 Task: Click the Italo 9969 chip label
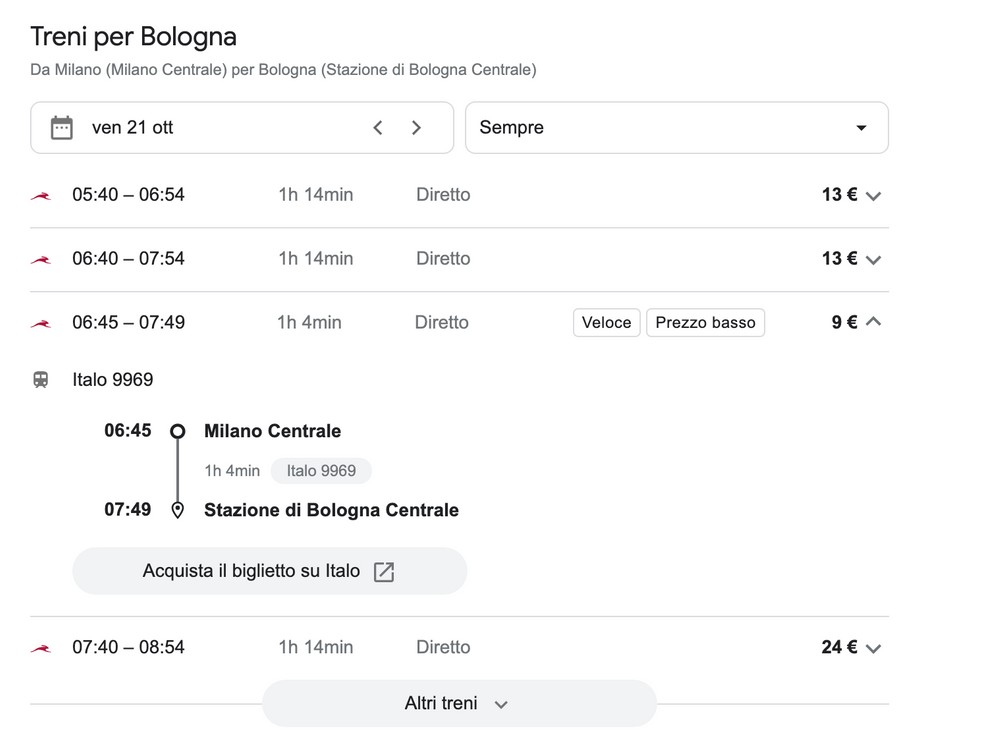(x=321, y=471)
